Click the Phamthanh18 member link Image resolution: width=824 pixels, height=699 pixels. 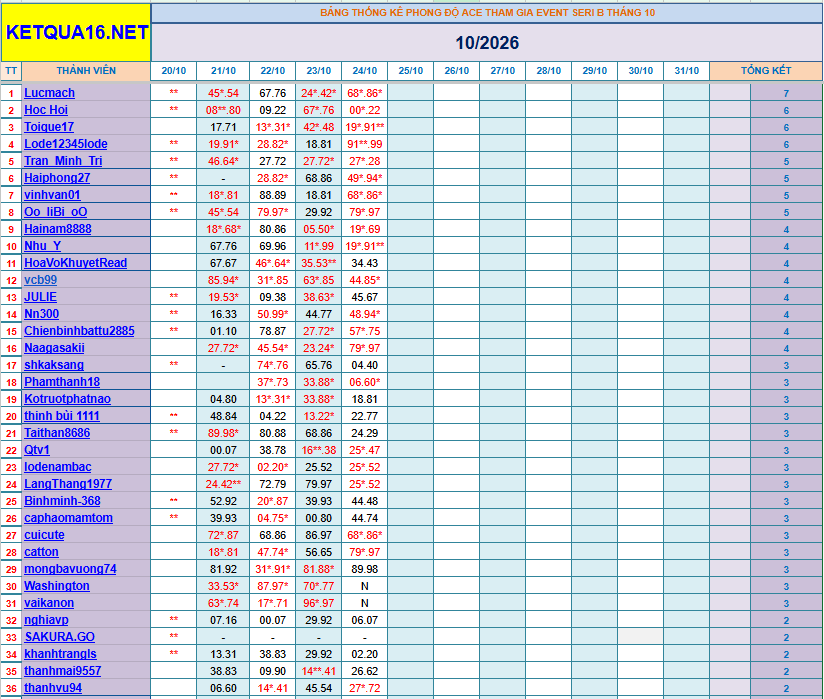click(x=62, y=382)
